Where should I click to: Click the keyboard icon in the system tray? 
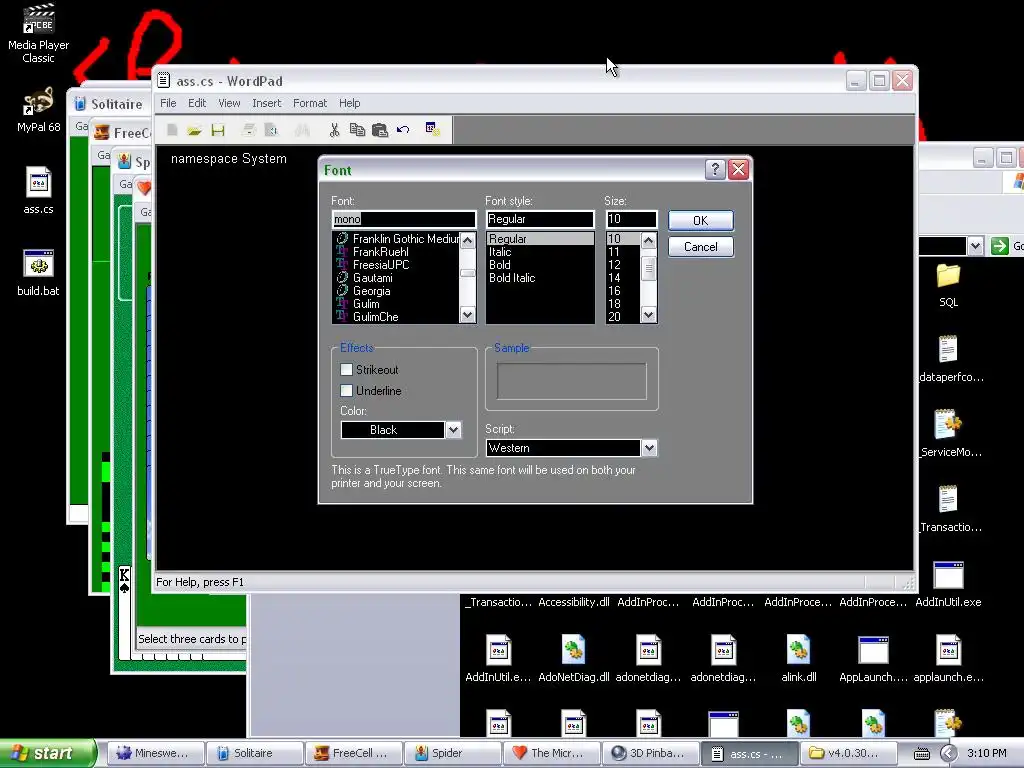point(921,754)
